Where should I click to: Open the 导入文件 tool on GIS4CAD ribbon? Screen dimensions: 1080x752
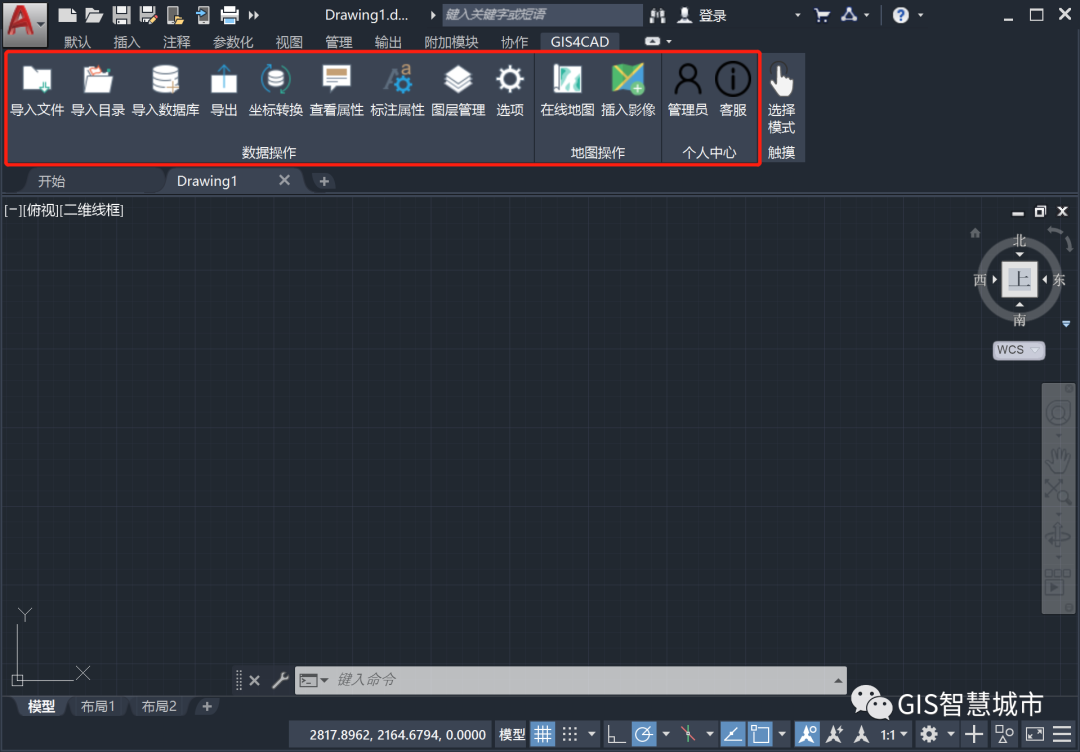[36, 90]
